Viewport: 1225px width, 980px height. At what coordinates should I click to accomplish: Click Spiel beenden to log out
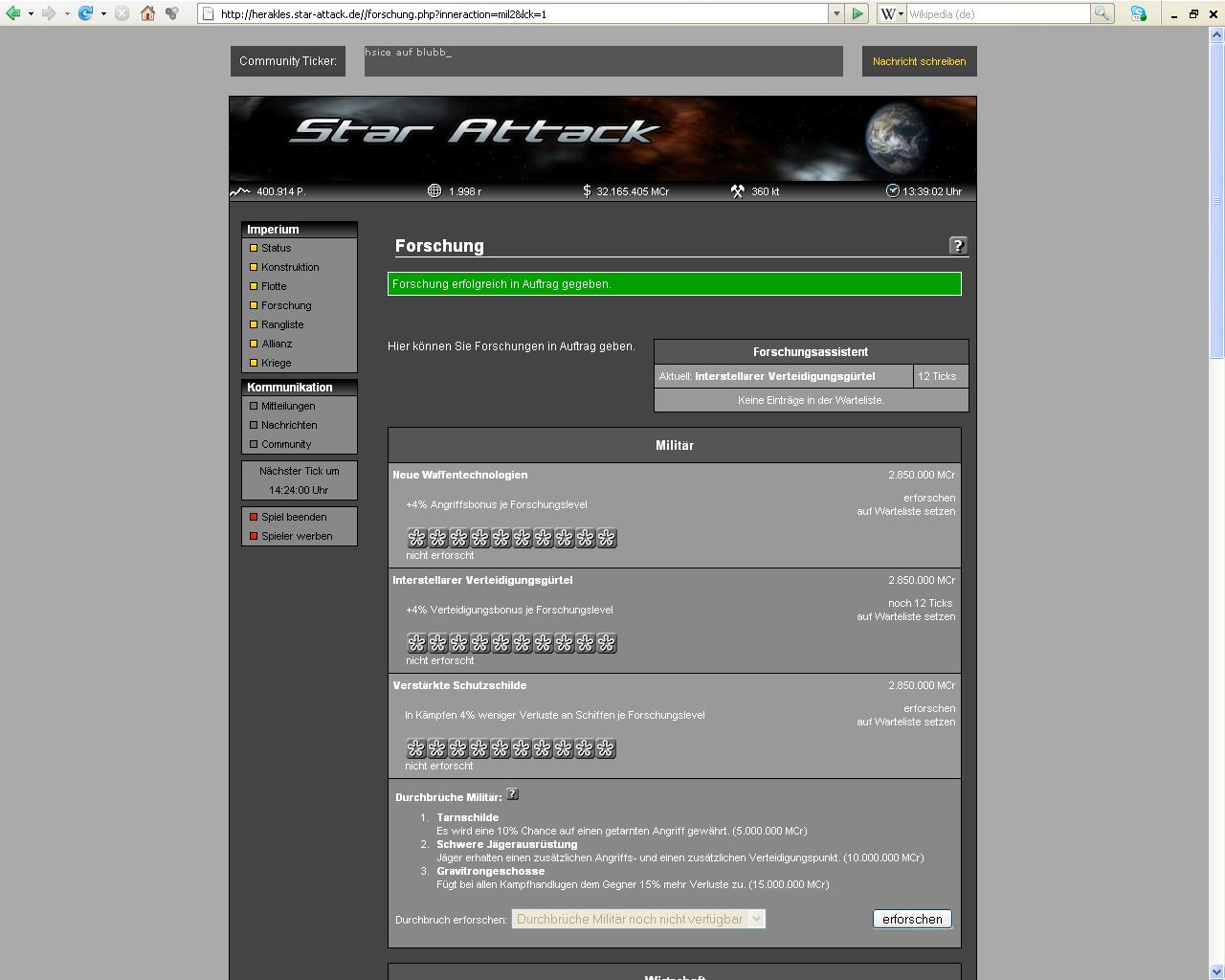tap(294, 517)
